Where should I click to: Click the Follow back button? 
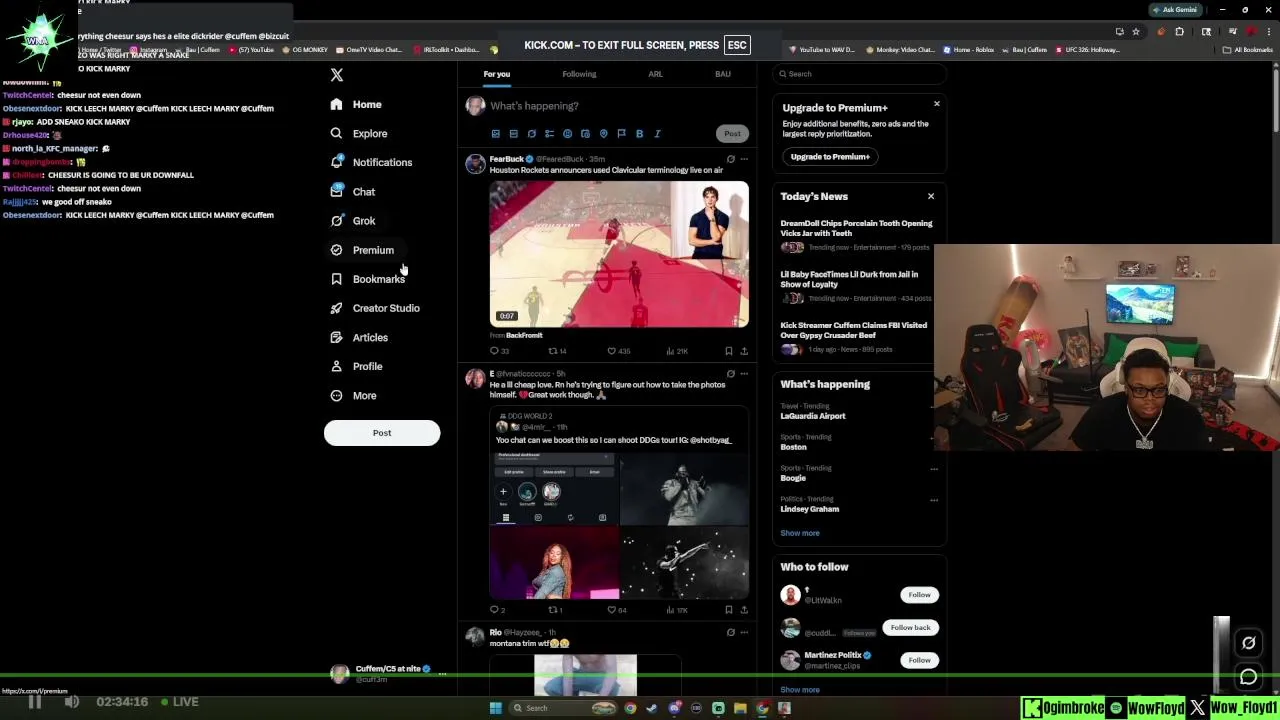[910, 627]
